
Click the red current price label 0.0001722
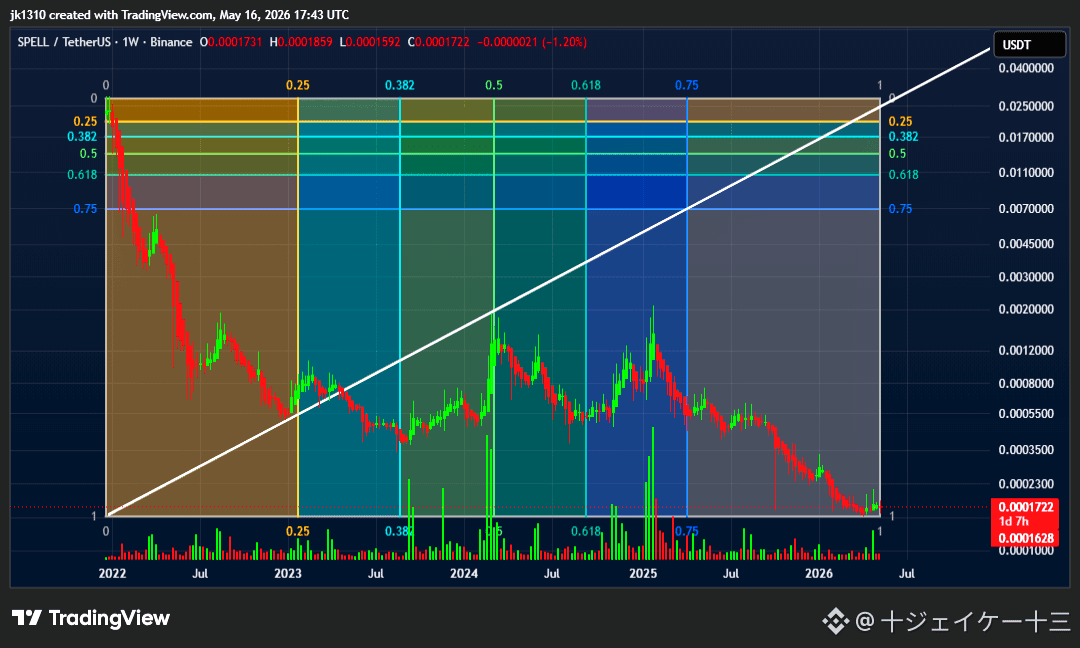[x=1026, y=507]
